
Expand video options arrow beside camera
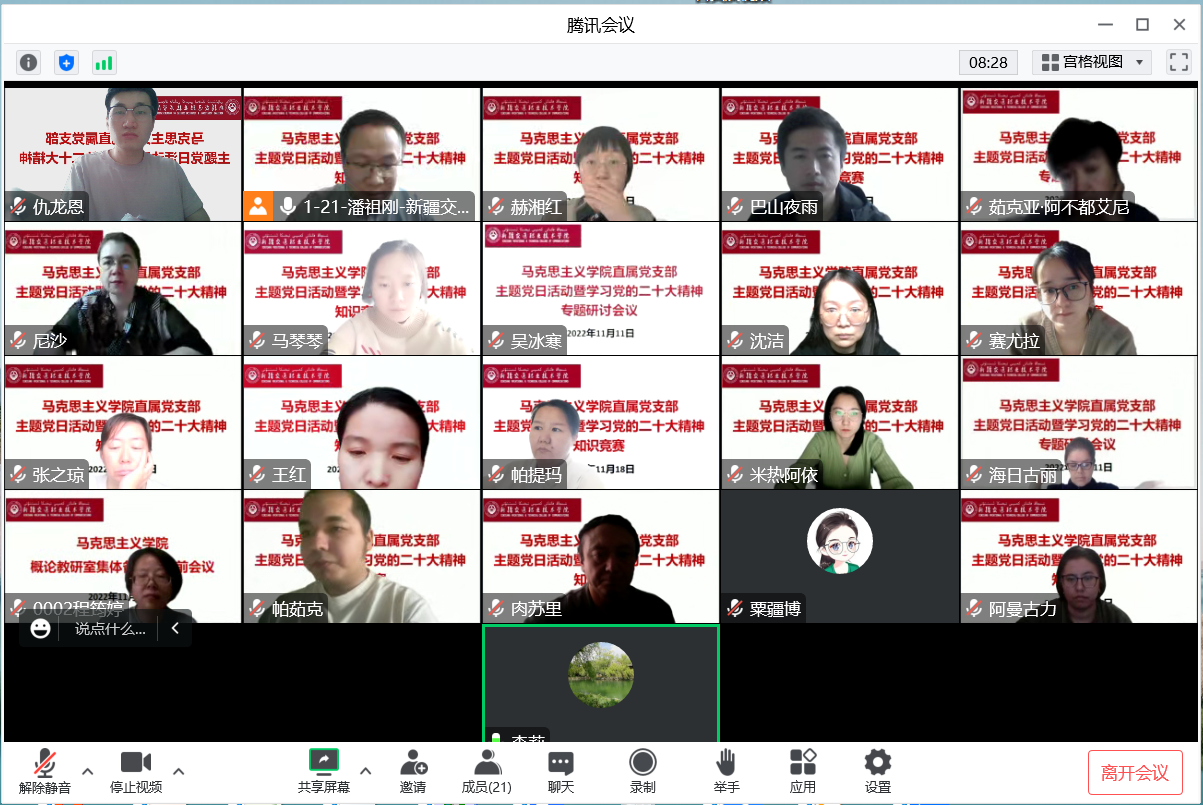click(179, 771)
